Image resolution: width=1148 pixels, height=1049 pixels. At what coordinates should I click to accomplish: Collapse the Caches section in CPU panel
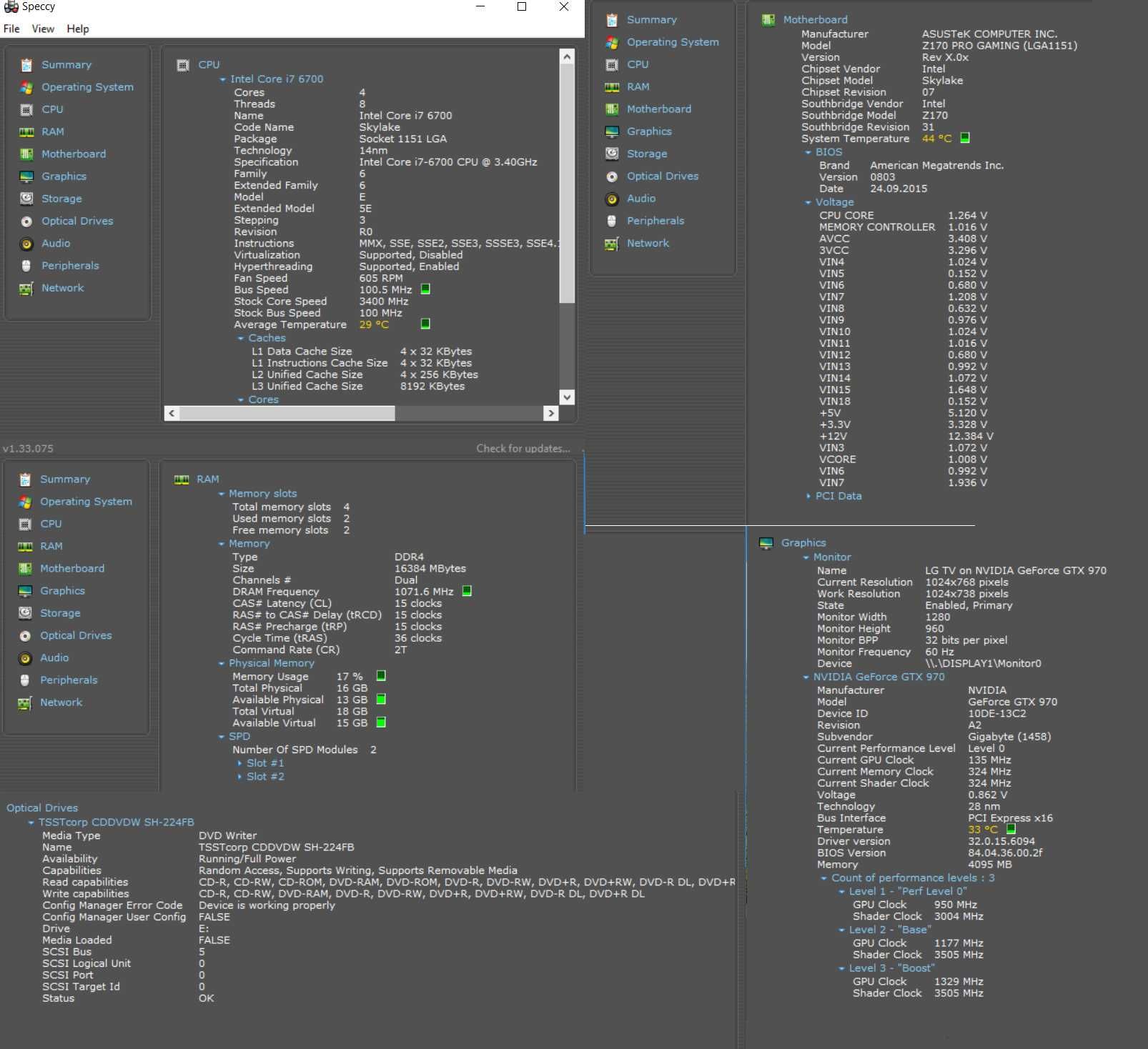pyautogui.click(x=241, y=338)
